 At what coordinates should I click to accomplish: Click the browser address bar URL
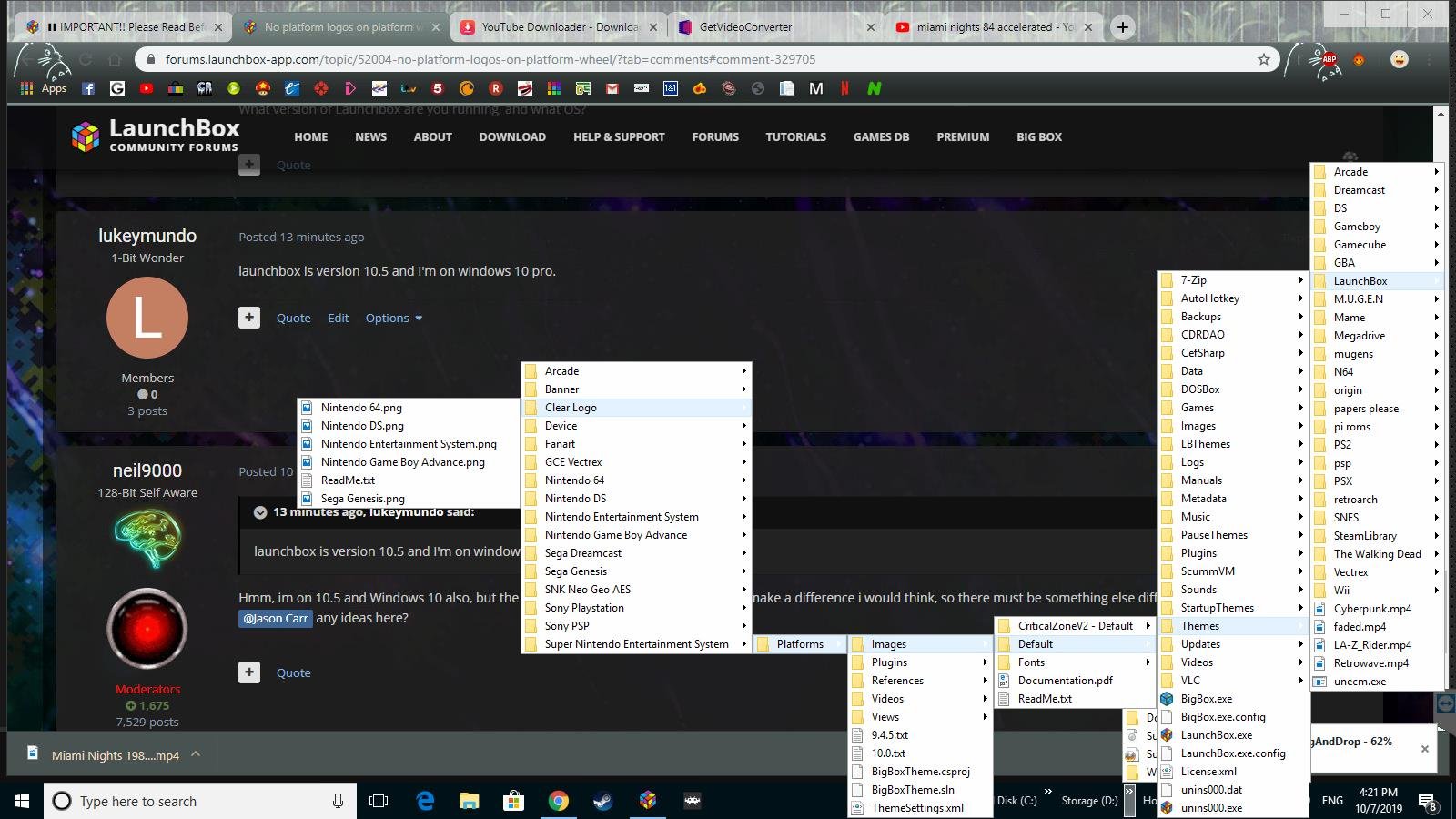click(490, 59)
